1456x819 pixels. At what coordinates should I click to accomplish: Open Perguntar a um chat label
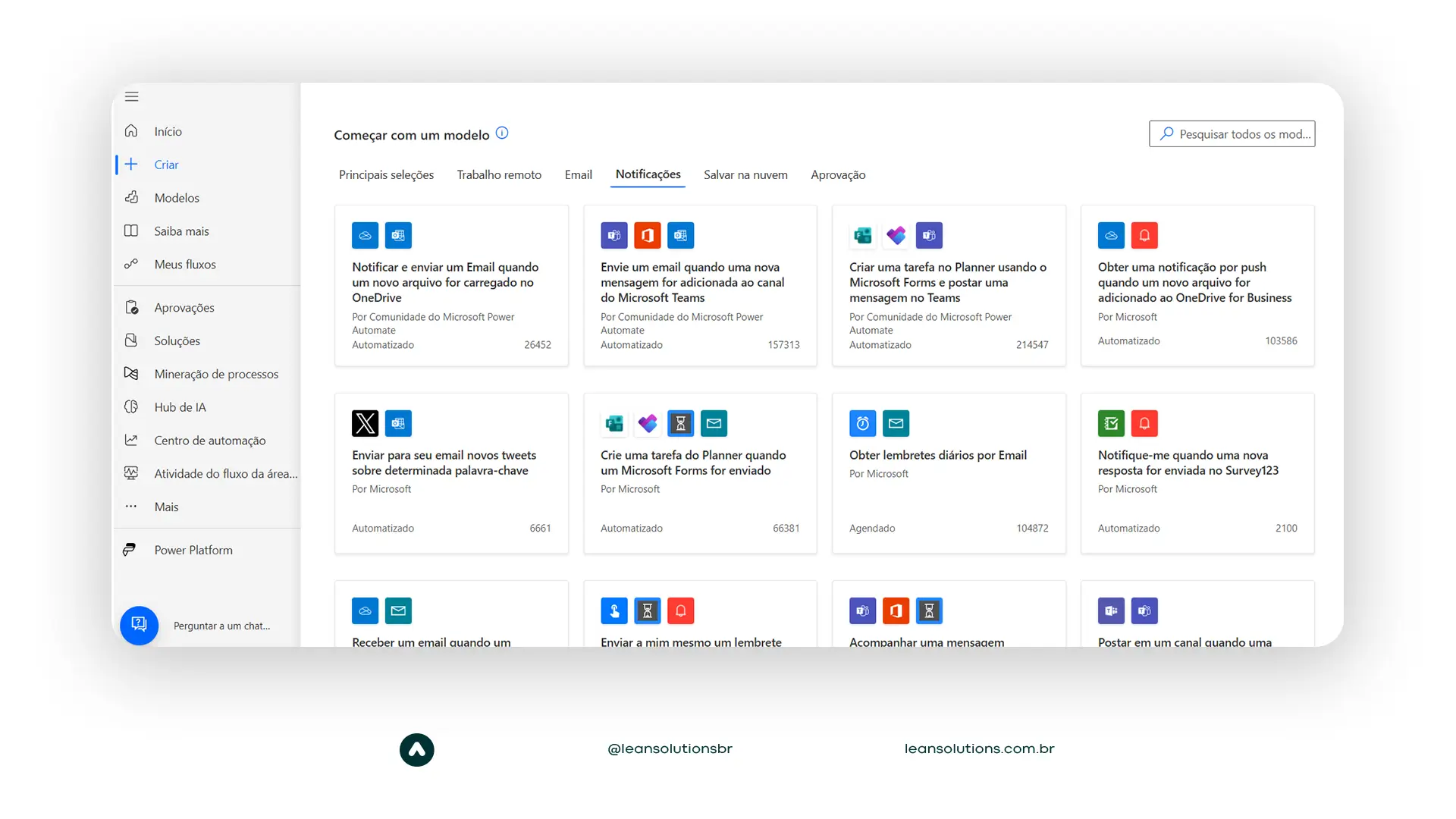pyautogui.click(x=221, y=626)
